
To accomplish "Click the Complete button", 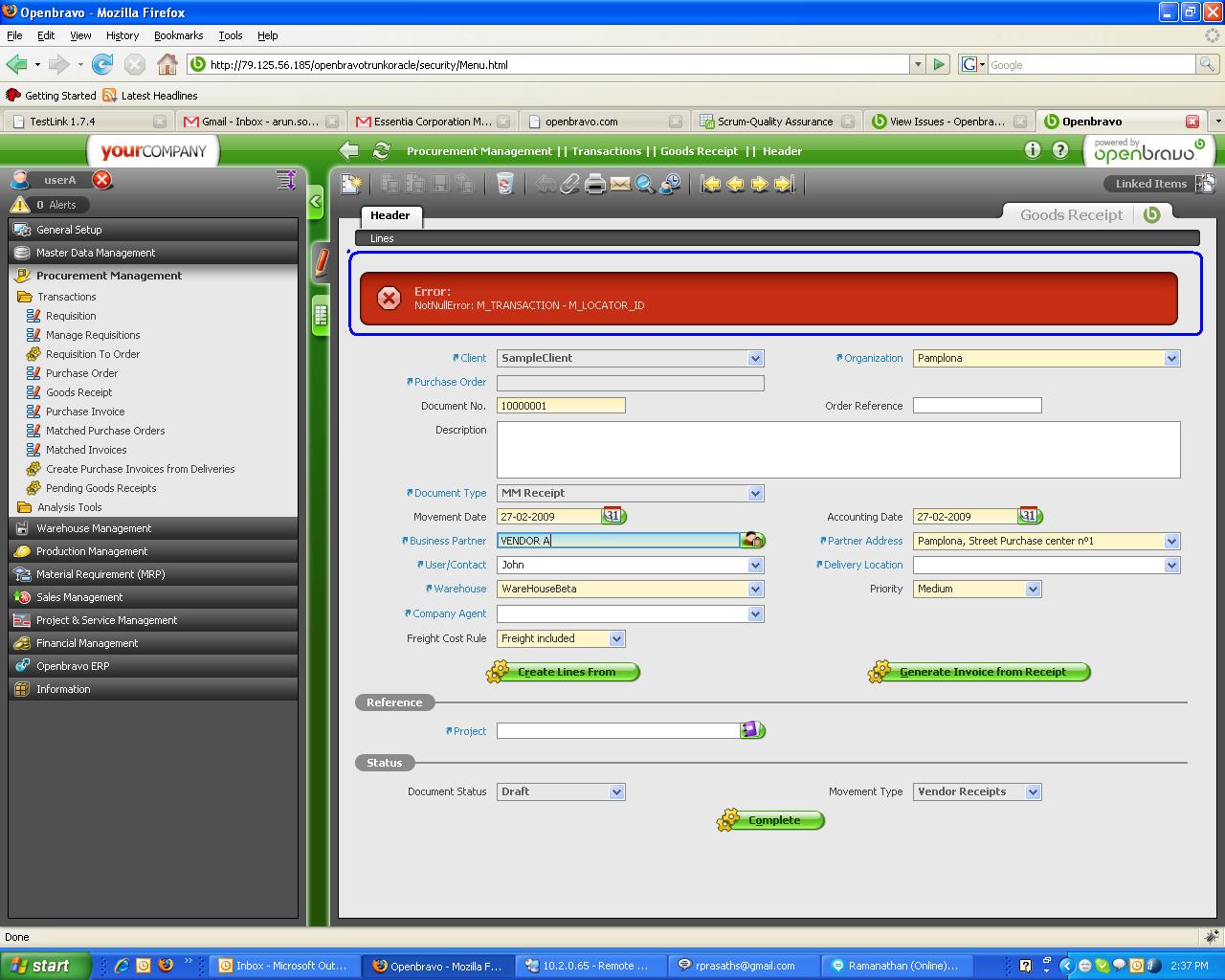I will coord(772,820).
